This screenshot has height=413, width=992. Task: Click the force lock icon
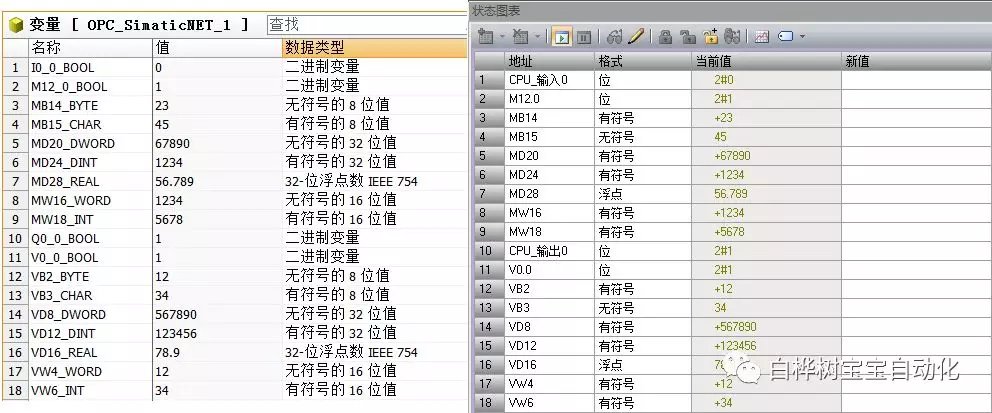pos(665,37)
